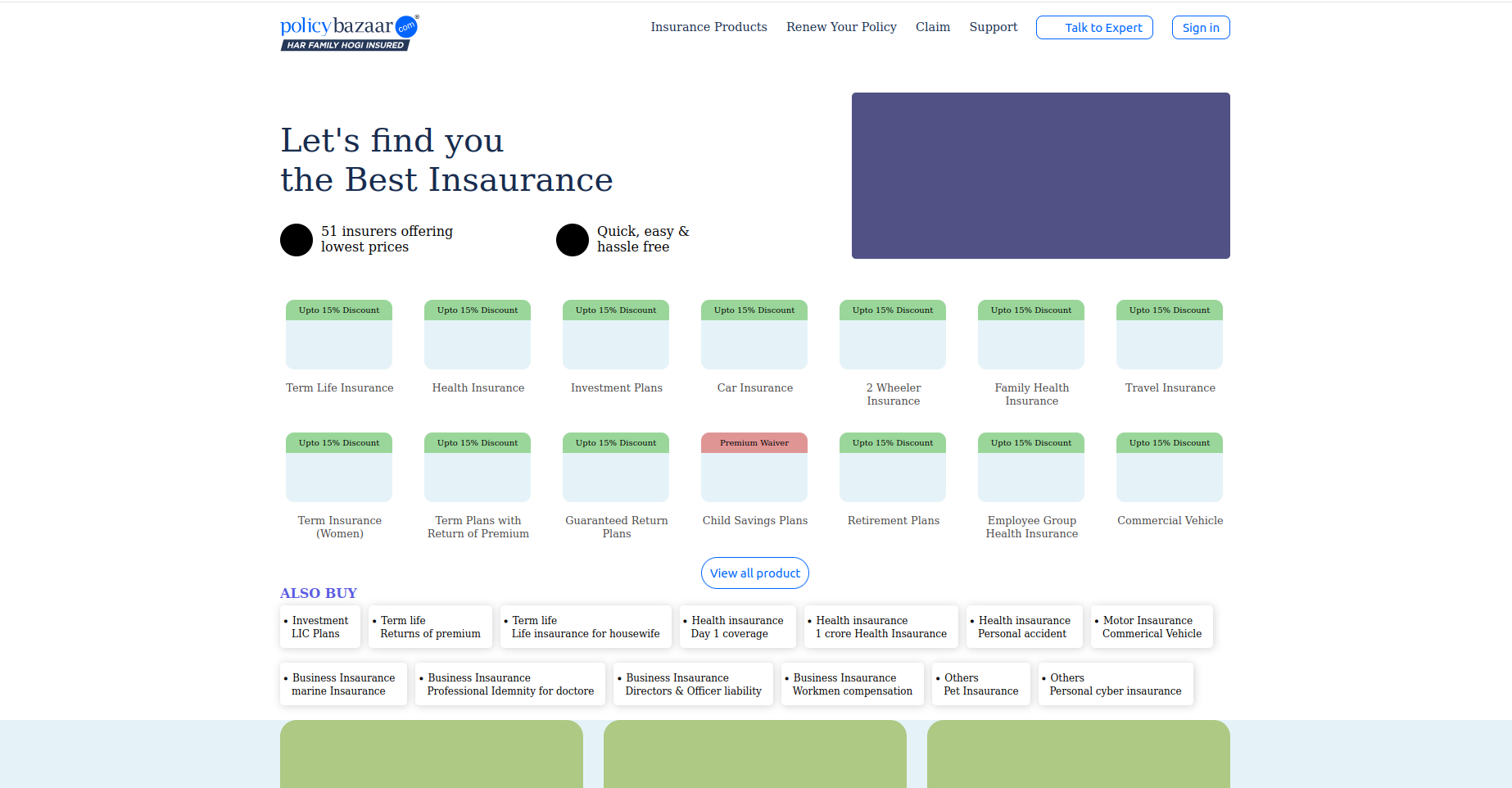Click the Policybazaar logo

pos(349,33)
